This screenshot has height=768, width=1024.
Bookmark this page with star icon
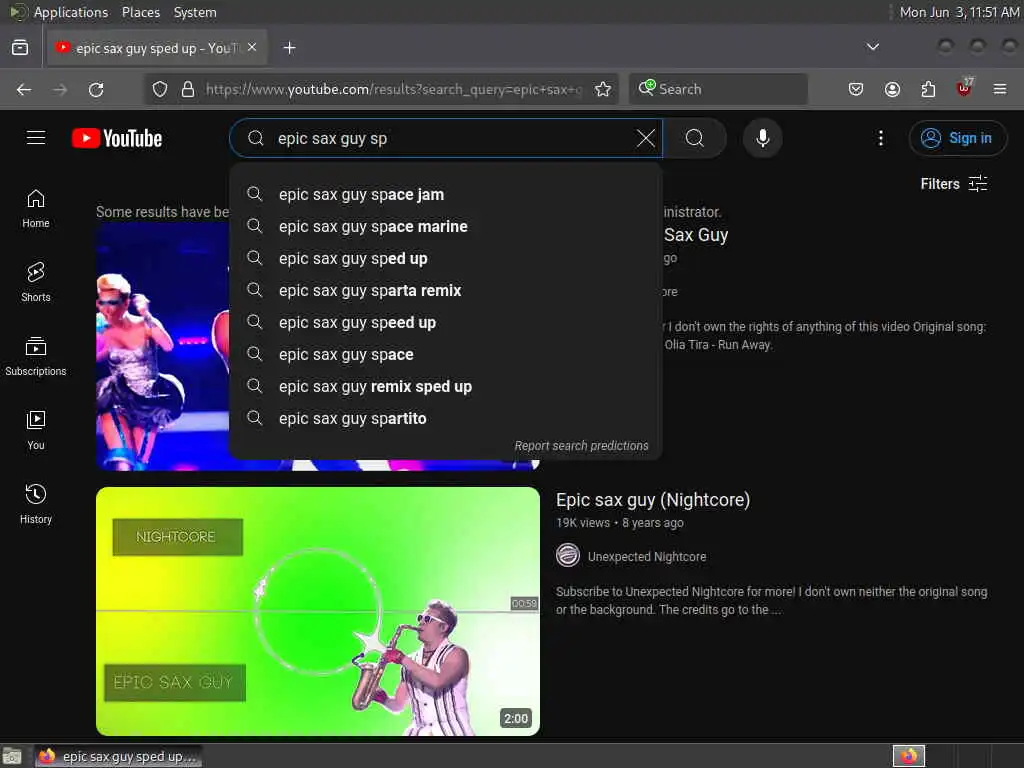pyautogui.click(x=603, y=89)
